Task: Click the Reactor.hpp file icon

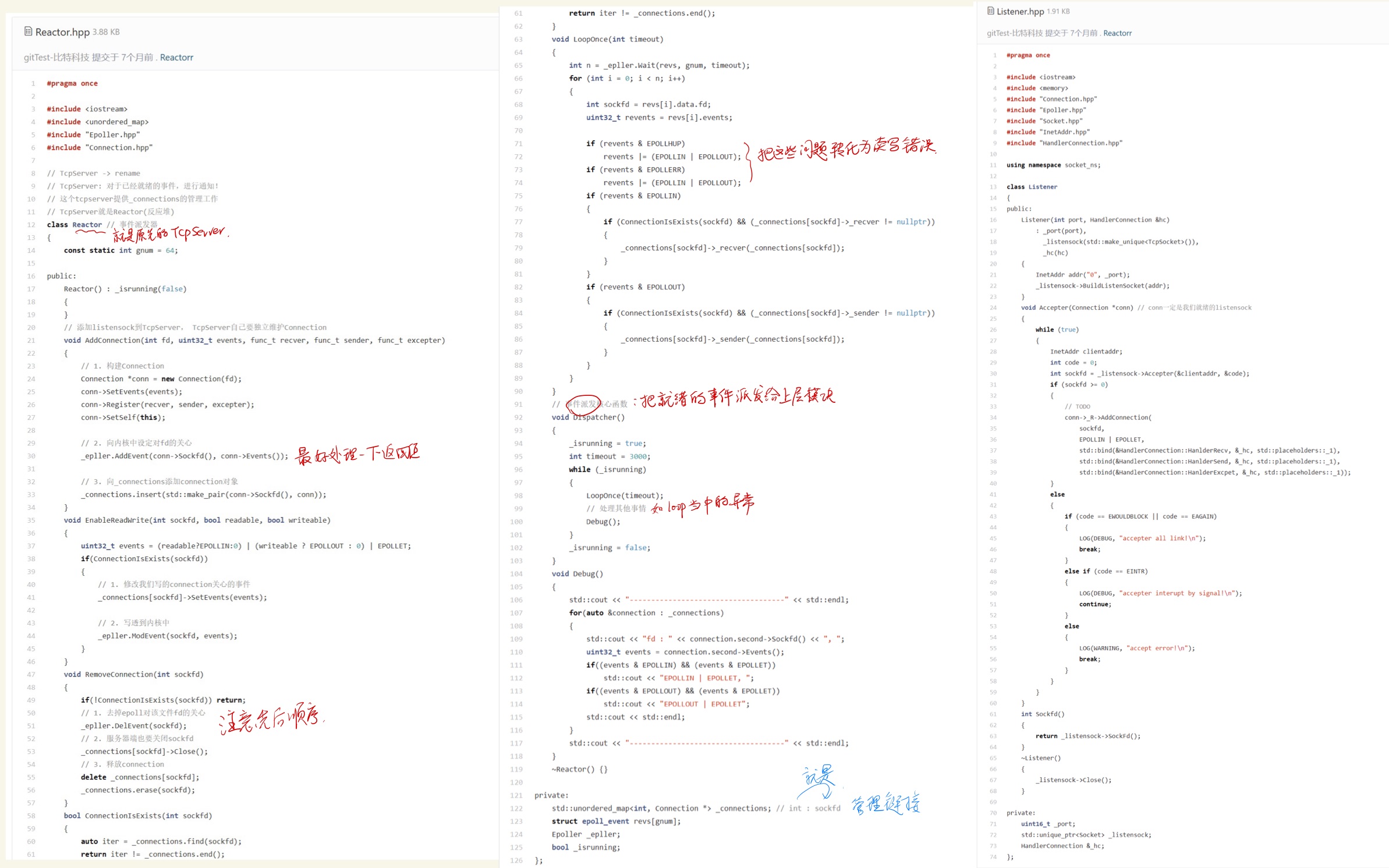Action: click(x=28, y=31)
